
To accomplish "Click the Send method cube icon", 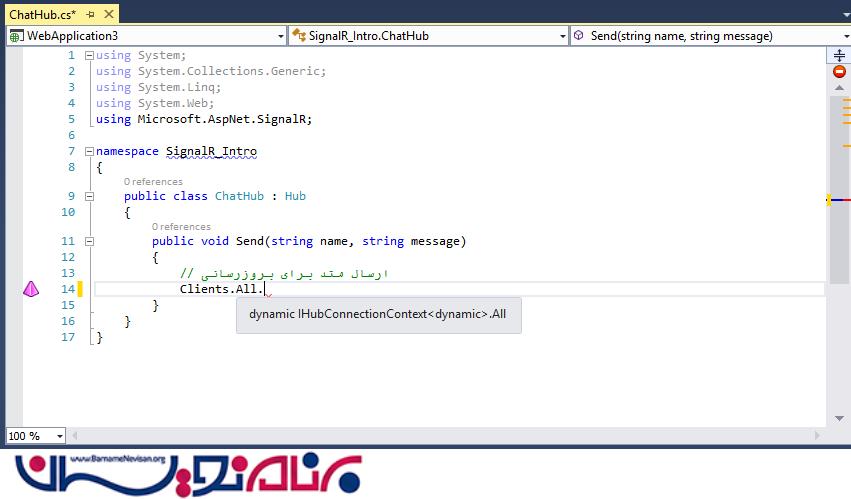I will pyautogui.click(x=579, y=36).
